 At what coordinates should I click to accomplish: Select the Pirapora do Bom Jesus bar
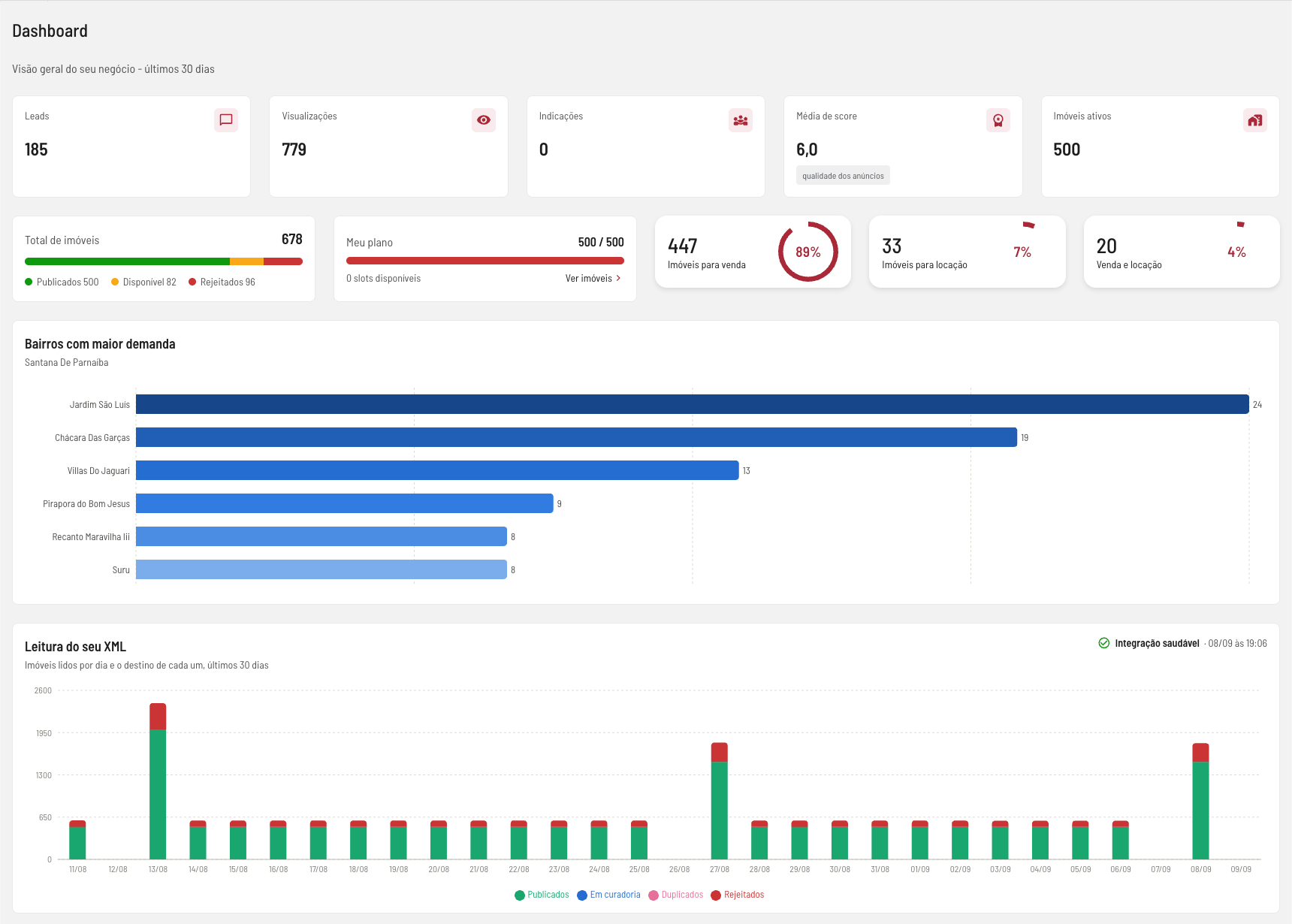pos(345,503)
